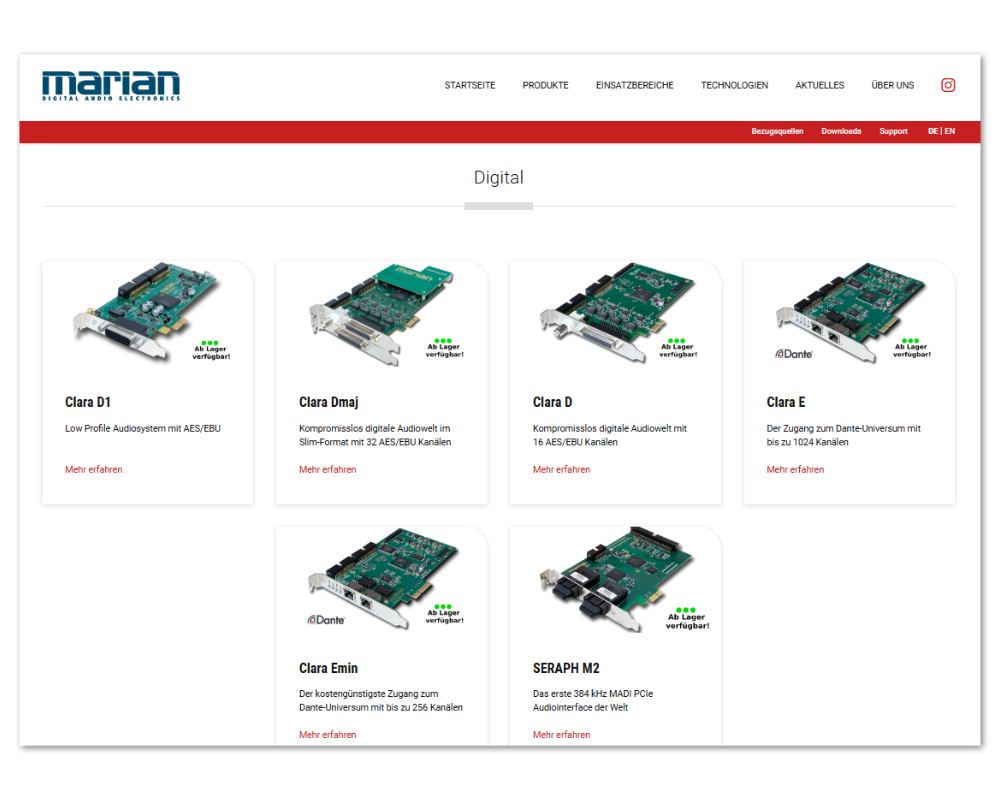Go to Startseite in navigation

(x=470, y=85)
